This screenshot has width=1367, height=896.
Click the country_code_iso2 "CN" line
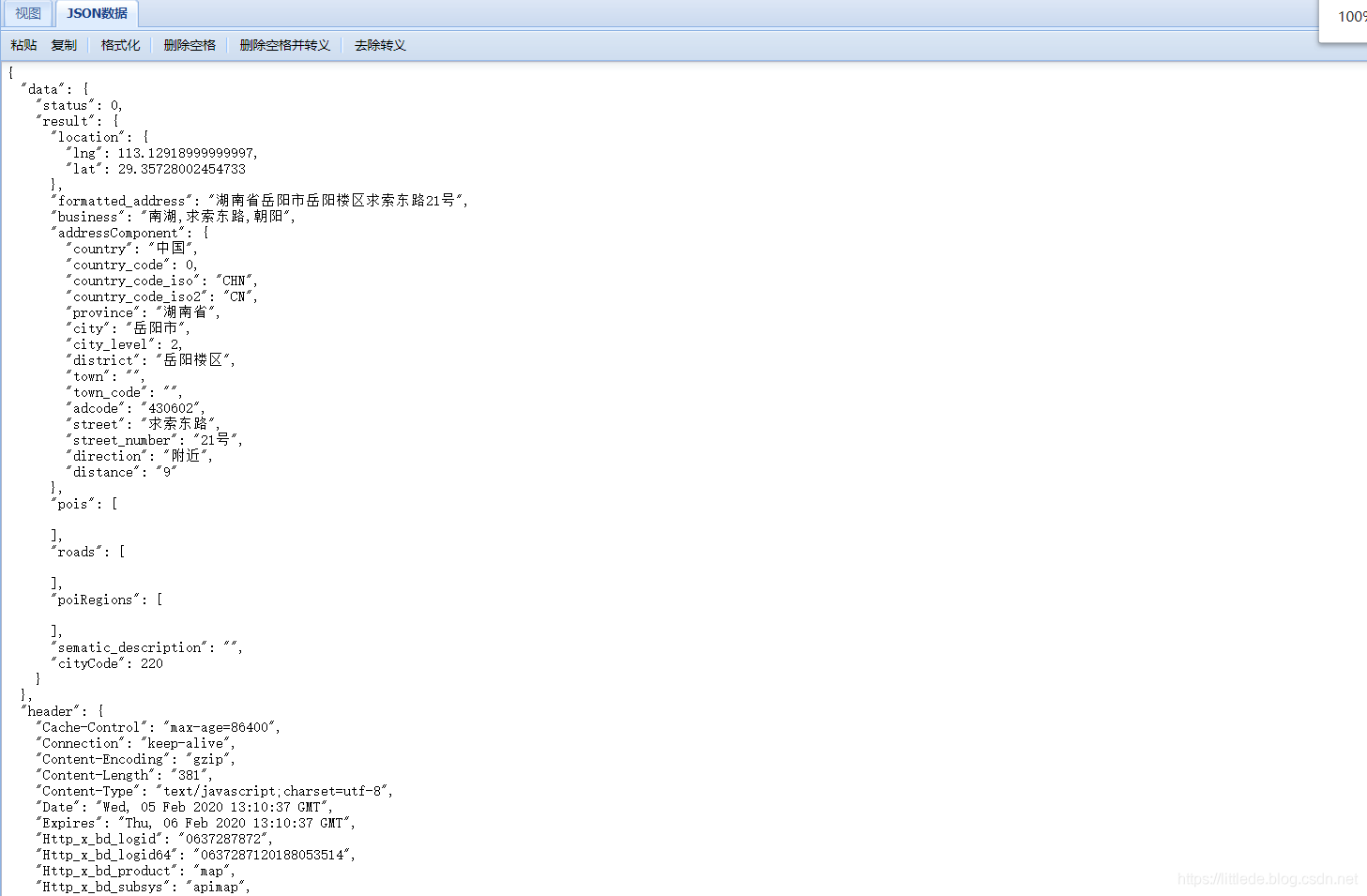click(x=162, y=297)
